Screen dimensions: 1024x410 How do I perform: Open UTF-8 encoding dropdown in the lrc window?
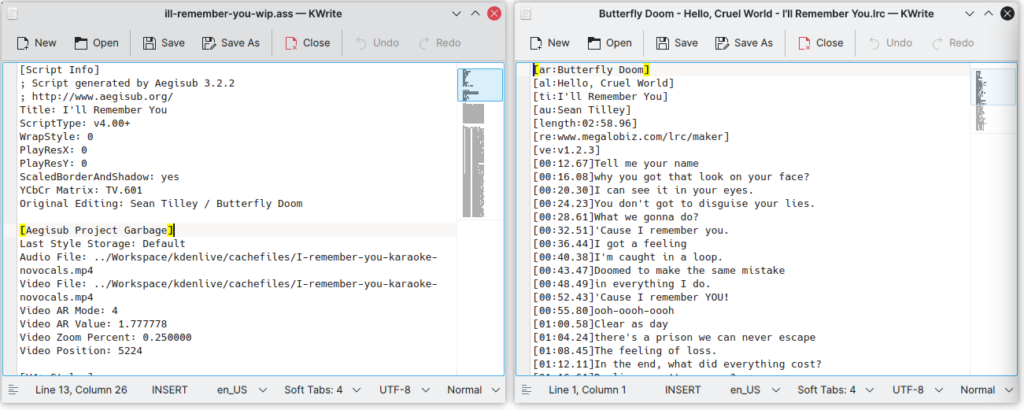click(x=918, y=390)
